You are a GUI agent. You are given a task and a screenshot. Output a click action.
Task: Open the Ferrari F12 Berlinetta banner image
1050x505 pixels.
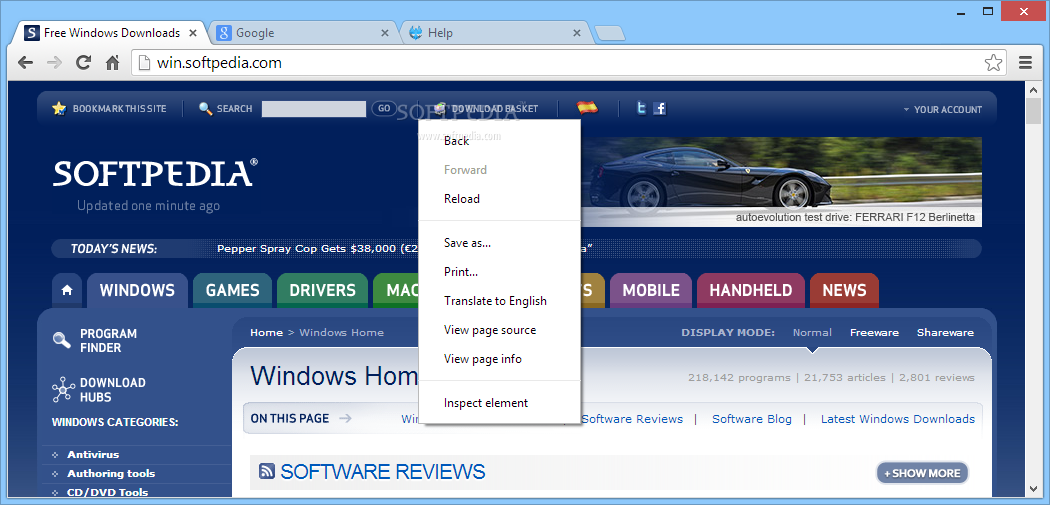[781, 182]
